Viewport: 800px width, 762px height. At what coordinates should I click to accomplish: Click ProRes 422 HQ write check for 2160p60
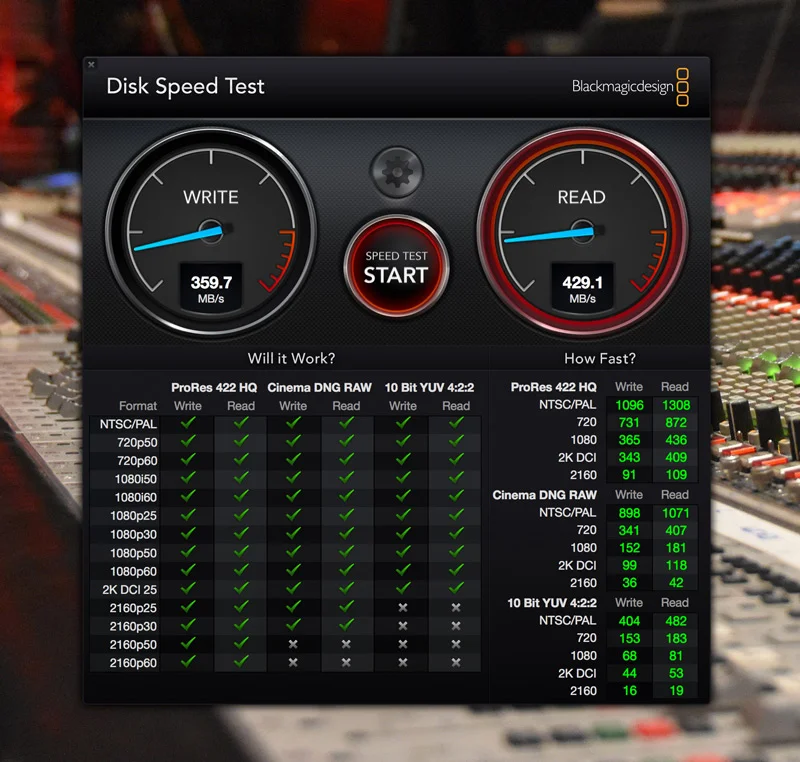(188, 662)
